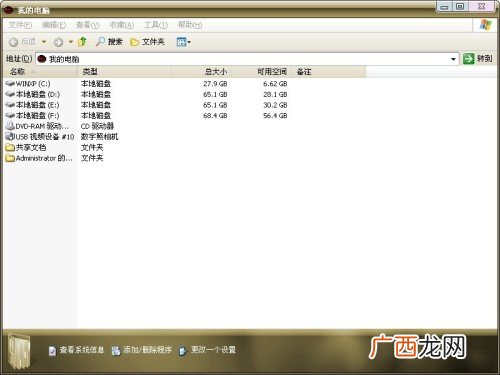
Task: Open the Back history dropdown arrow
Action: (x=44, y=42)
